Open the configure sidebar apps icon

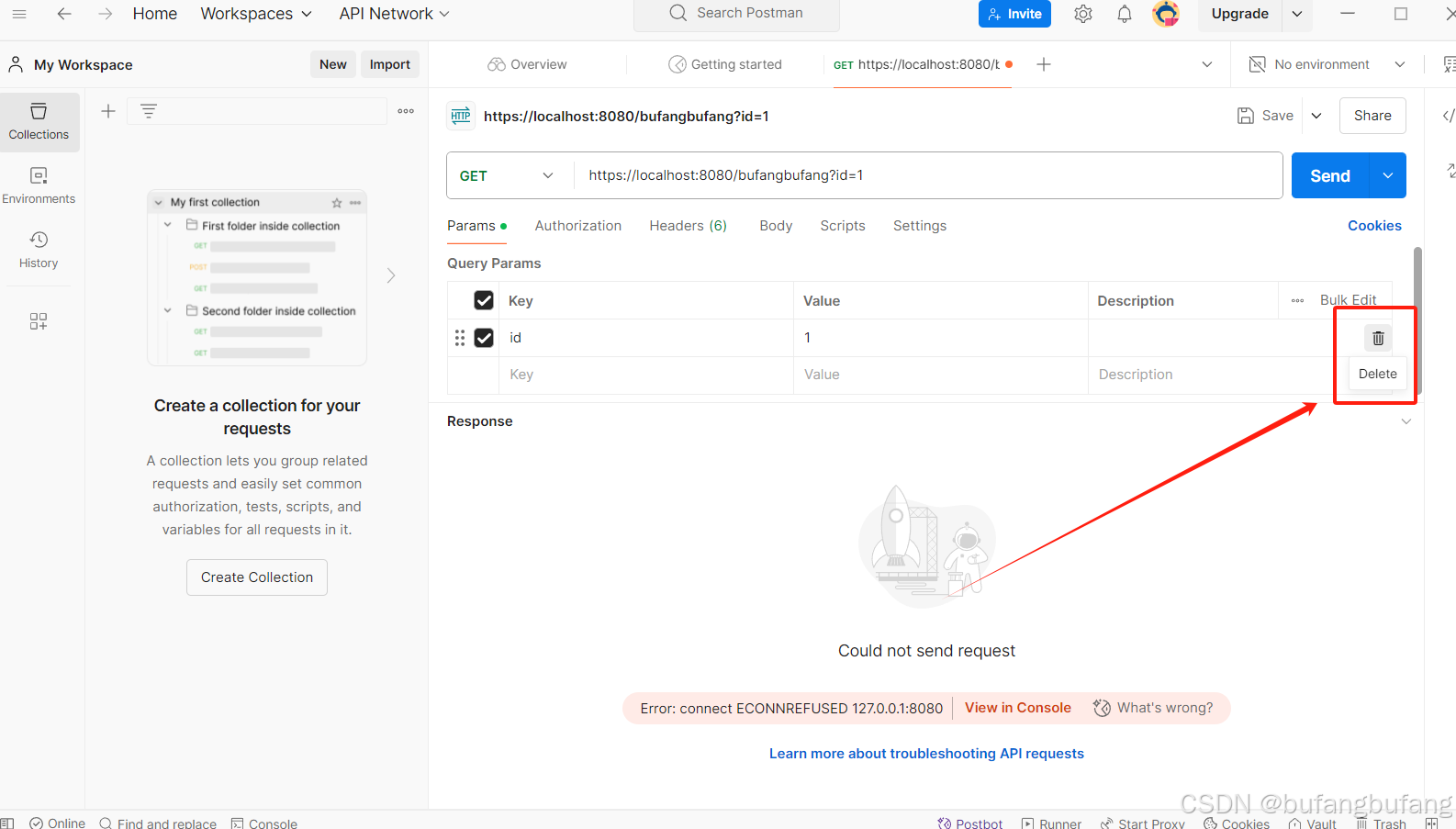(x=39, y=321)
